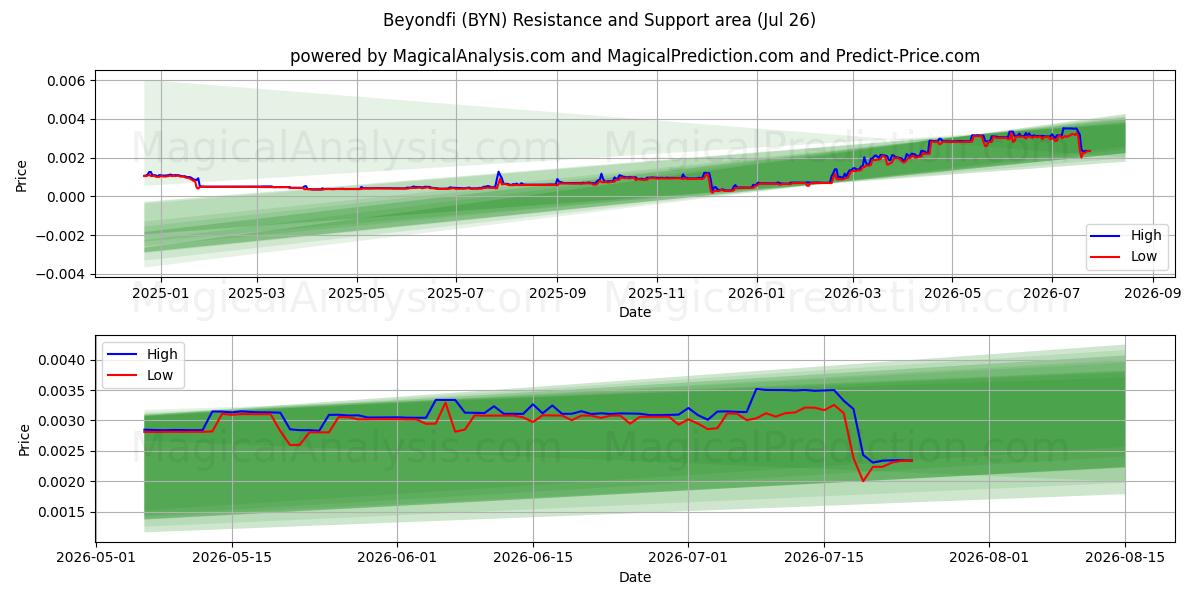Click the '2026-08-15' date tick on the bottom chart
The height and width of the screenshot is (600, 1200).
1125,559
